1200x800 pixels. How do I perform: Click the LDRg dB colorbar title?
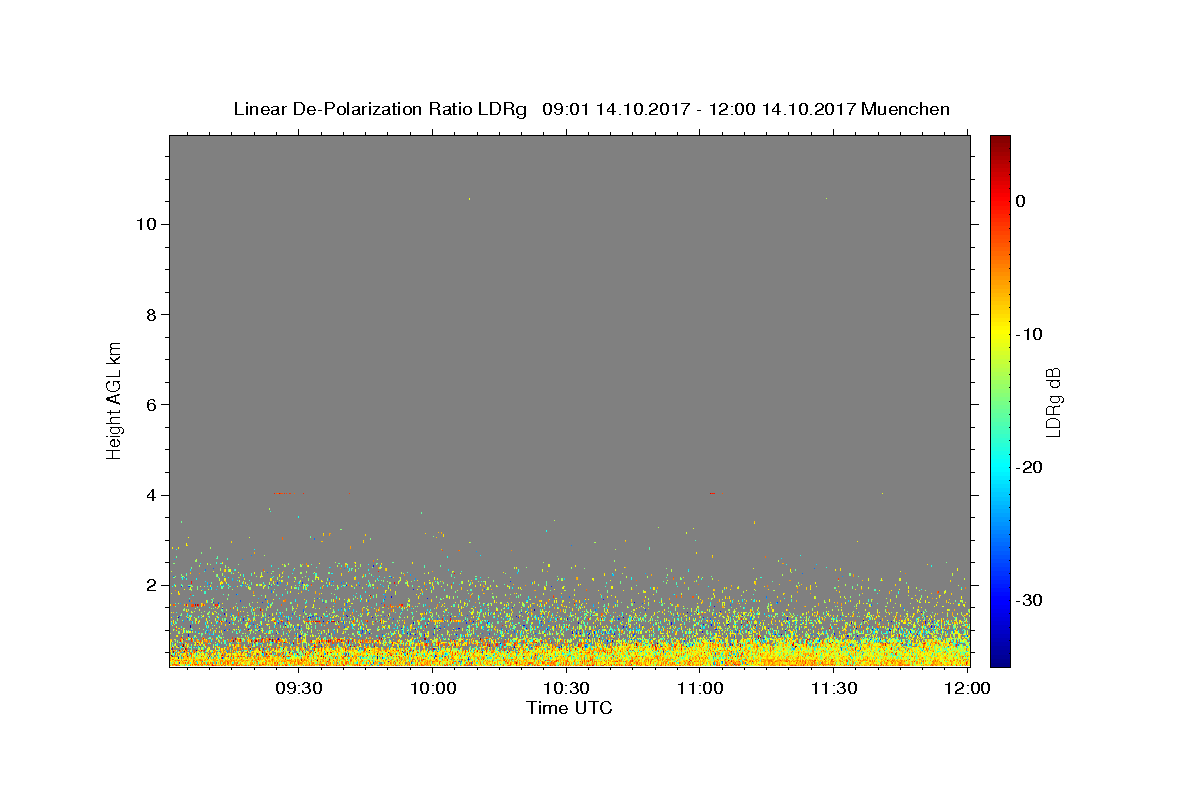[1052, 401]
